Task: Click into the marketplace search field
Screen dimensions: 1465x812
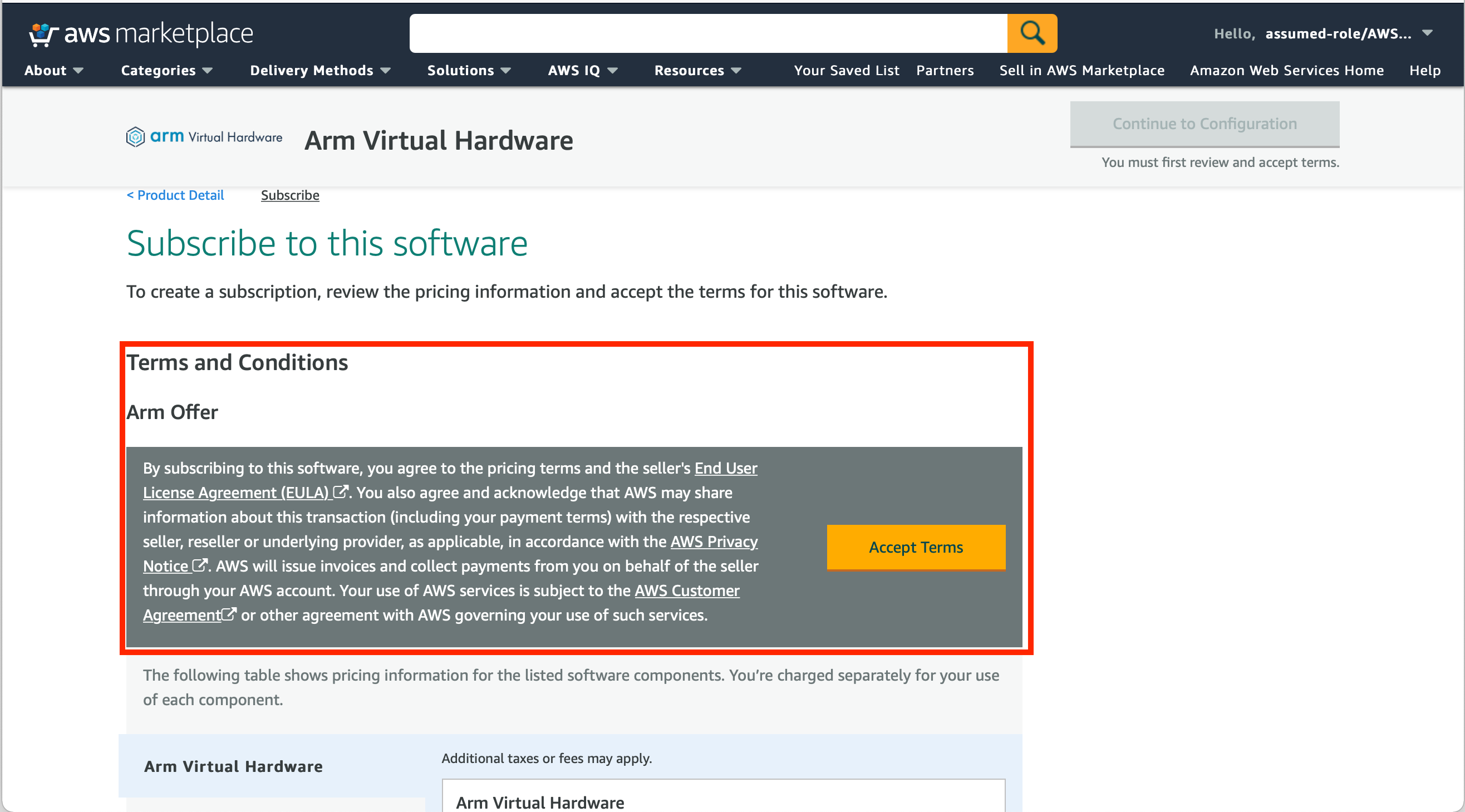Action: 707,33
